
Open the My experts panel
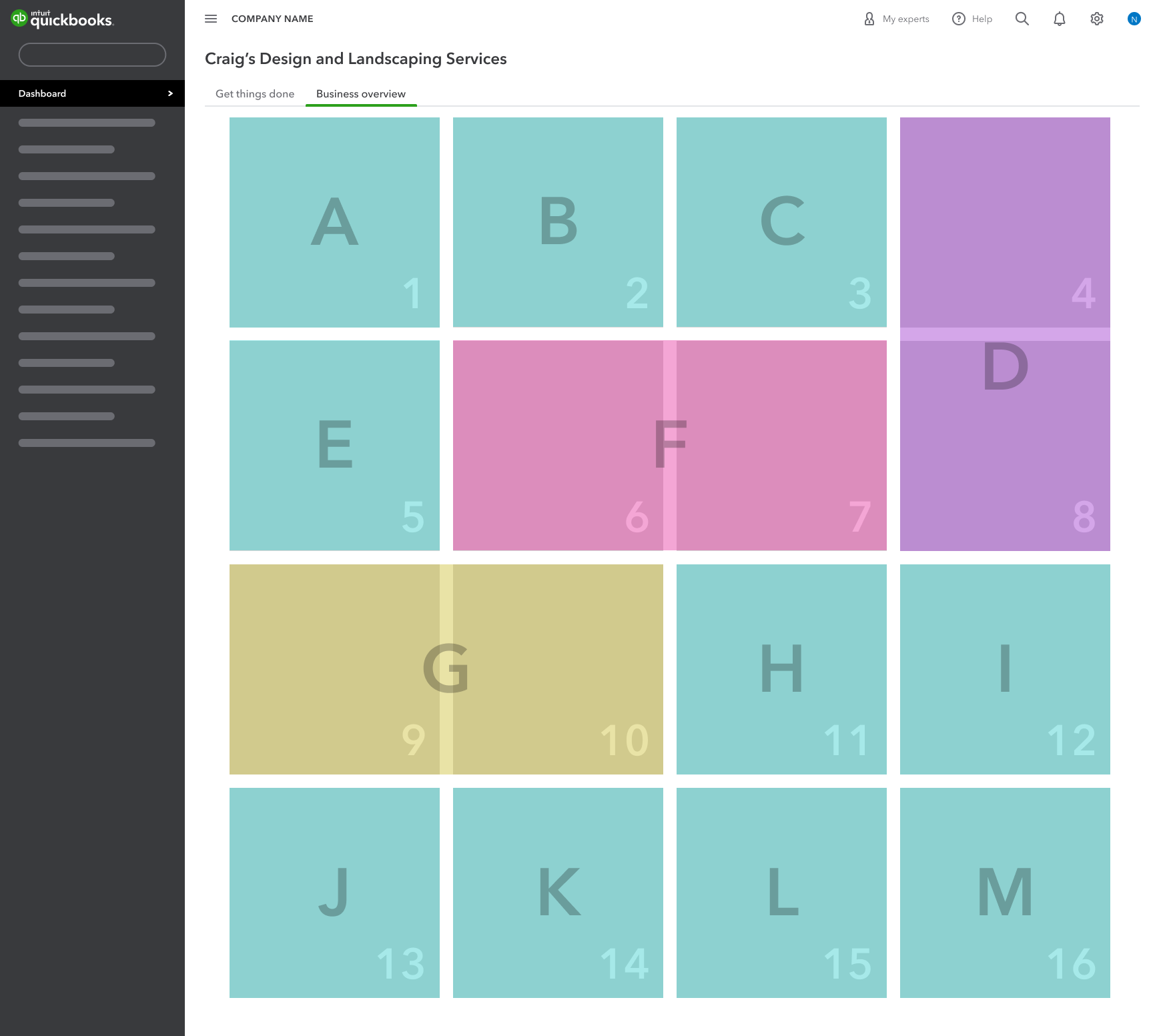coord(896,19)
